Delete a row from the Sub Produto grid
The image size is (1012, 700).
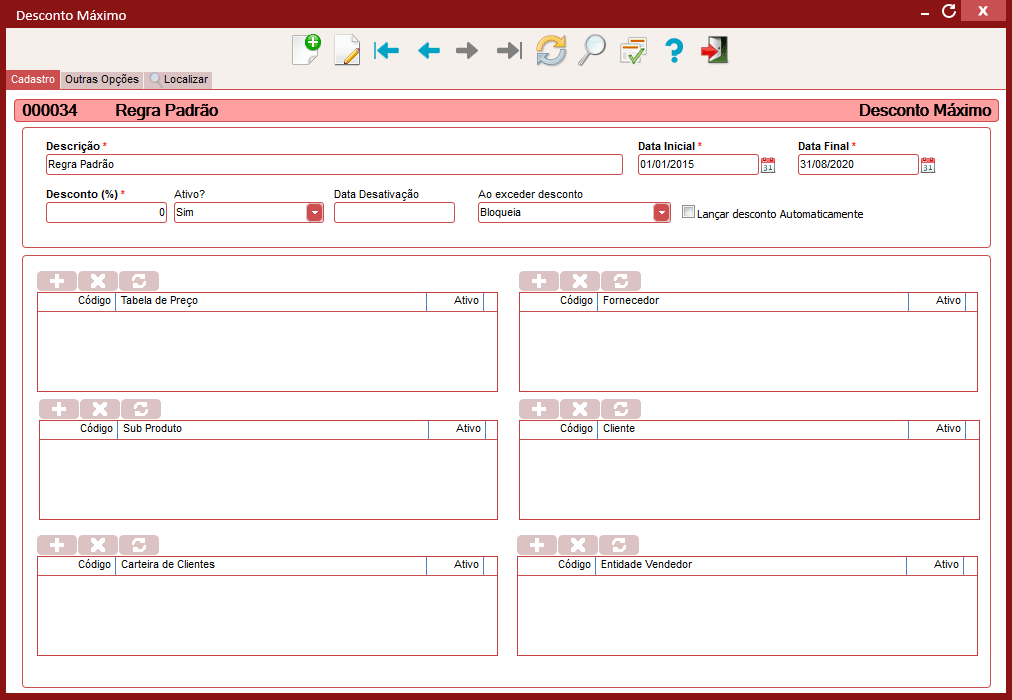[x=100, y=409]
